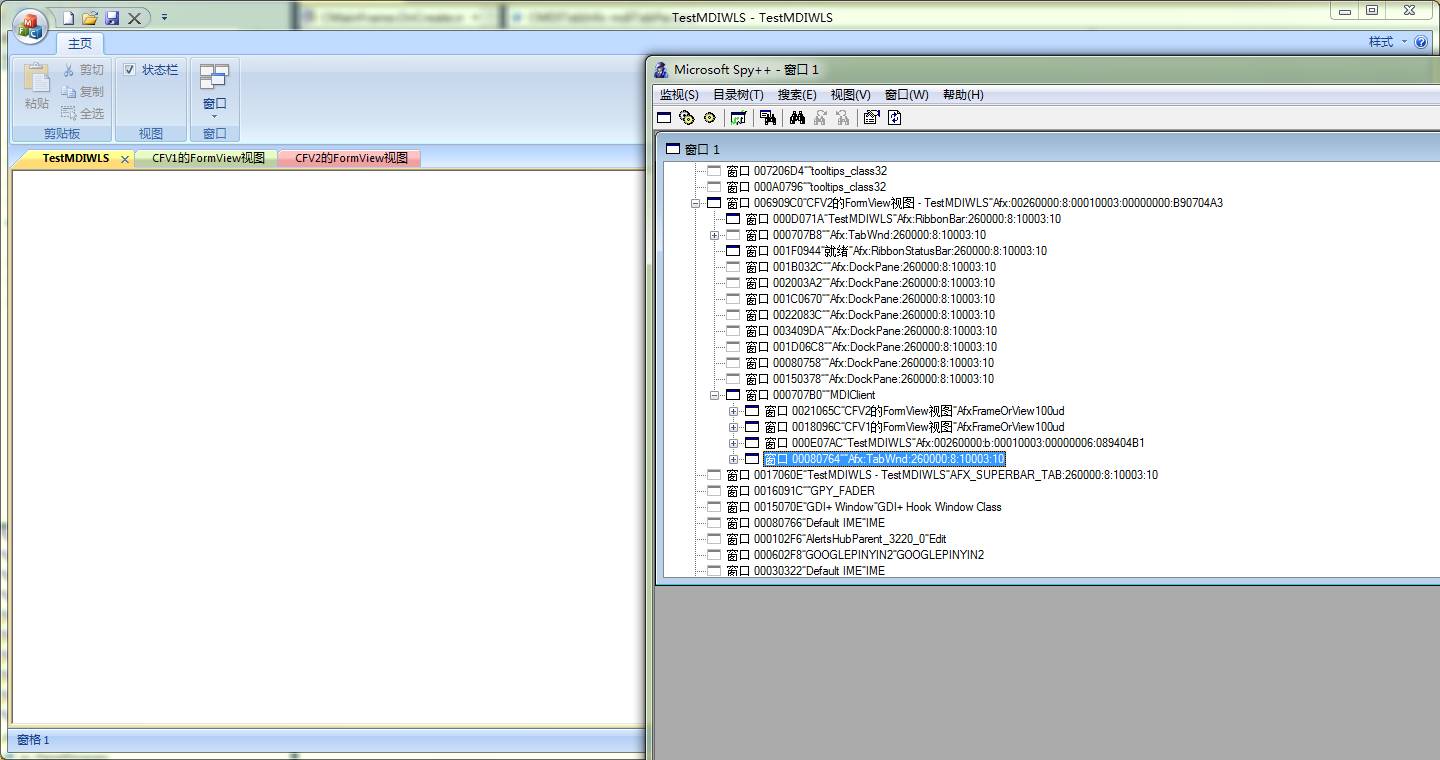Click the Log Messages icon in Spy++ toolbar

pyautogui.click(x=738, y=118)
